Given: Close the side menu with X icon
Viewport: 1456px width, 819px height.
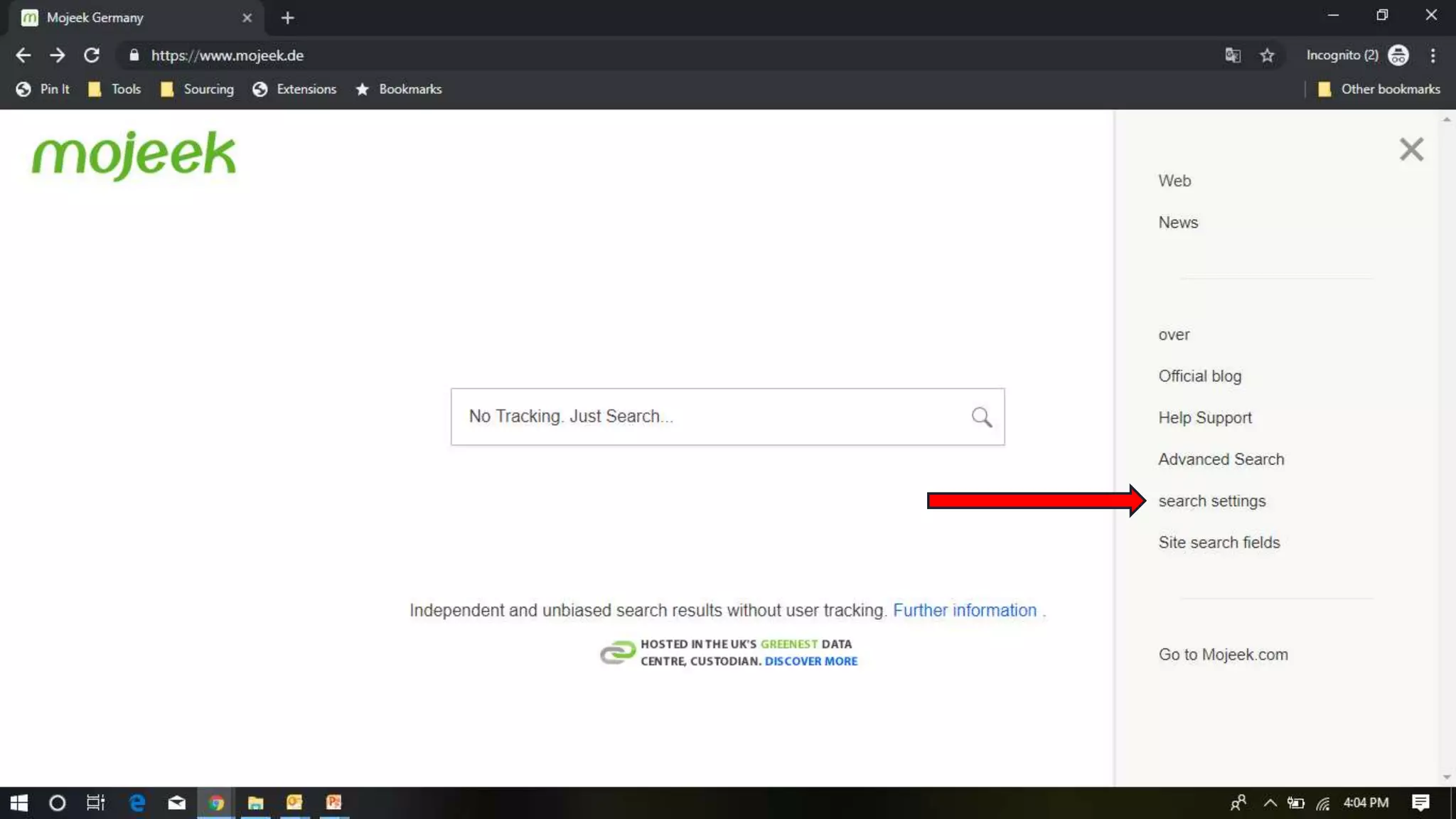Looking at the screenshot, I should 1410,149.
